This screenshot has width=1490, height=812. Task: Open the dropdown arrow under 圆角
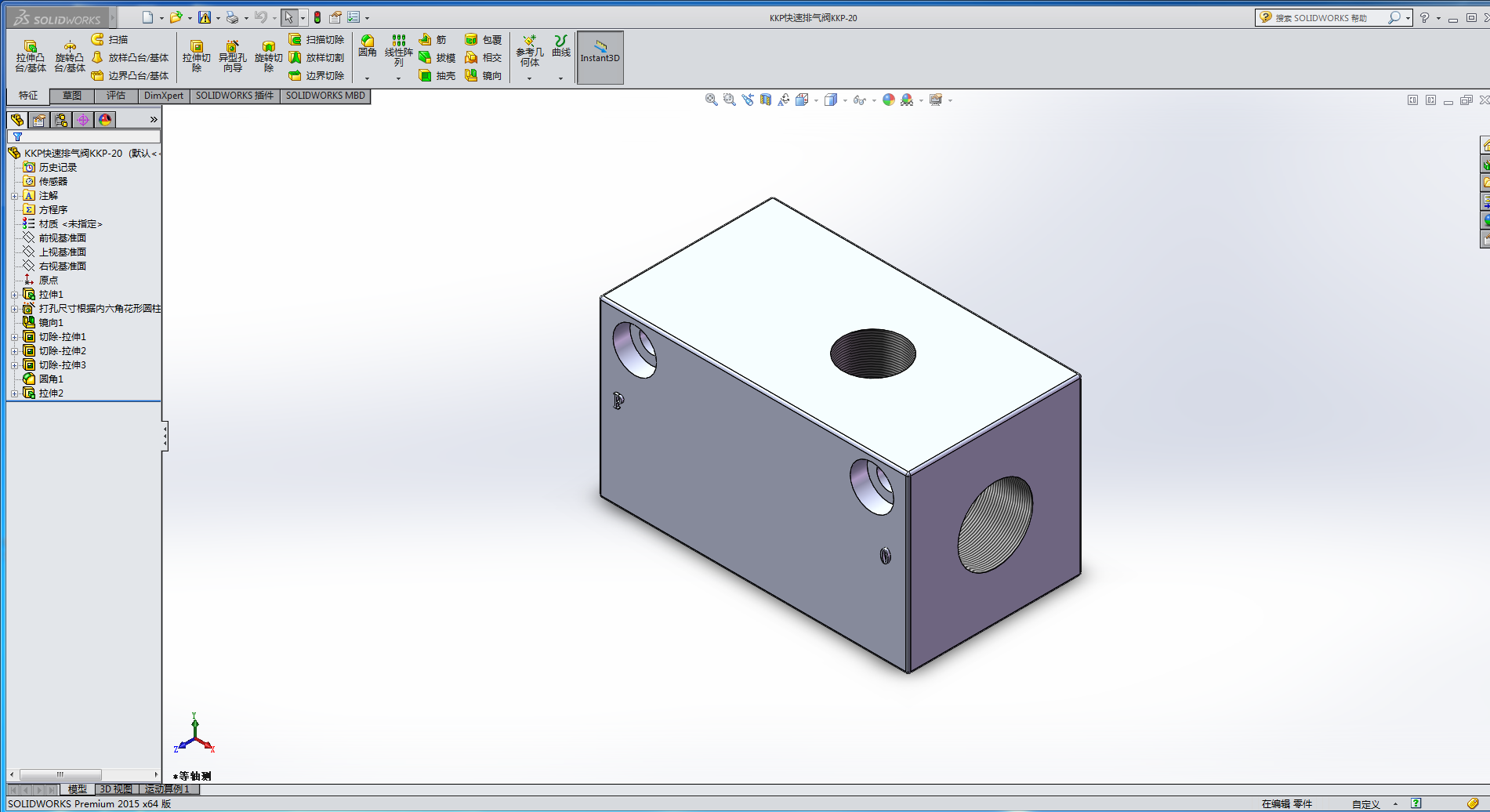[x=367, y=78]
